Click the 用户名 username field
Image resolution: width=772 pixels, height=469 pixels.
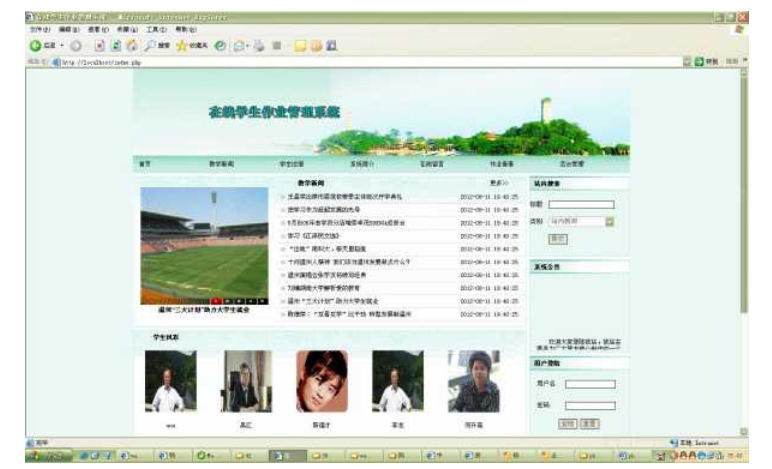(590, 384)
